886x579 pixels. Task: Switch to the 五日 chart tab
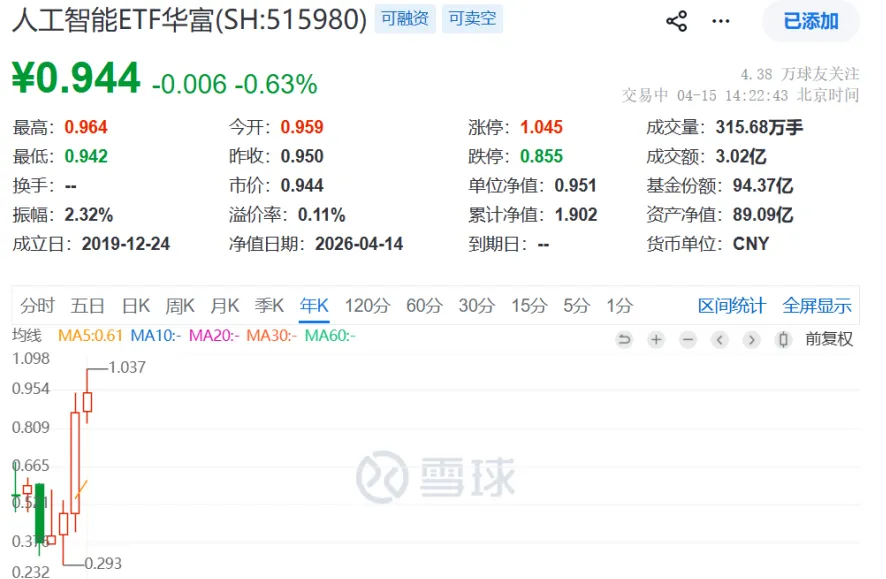click(88, 306)
